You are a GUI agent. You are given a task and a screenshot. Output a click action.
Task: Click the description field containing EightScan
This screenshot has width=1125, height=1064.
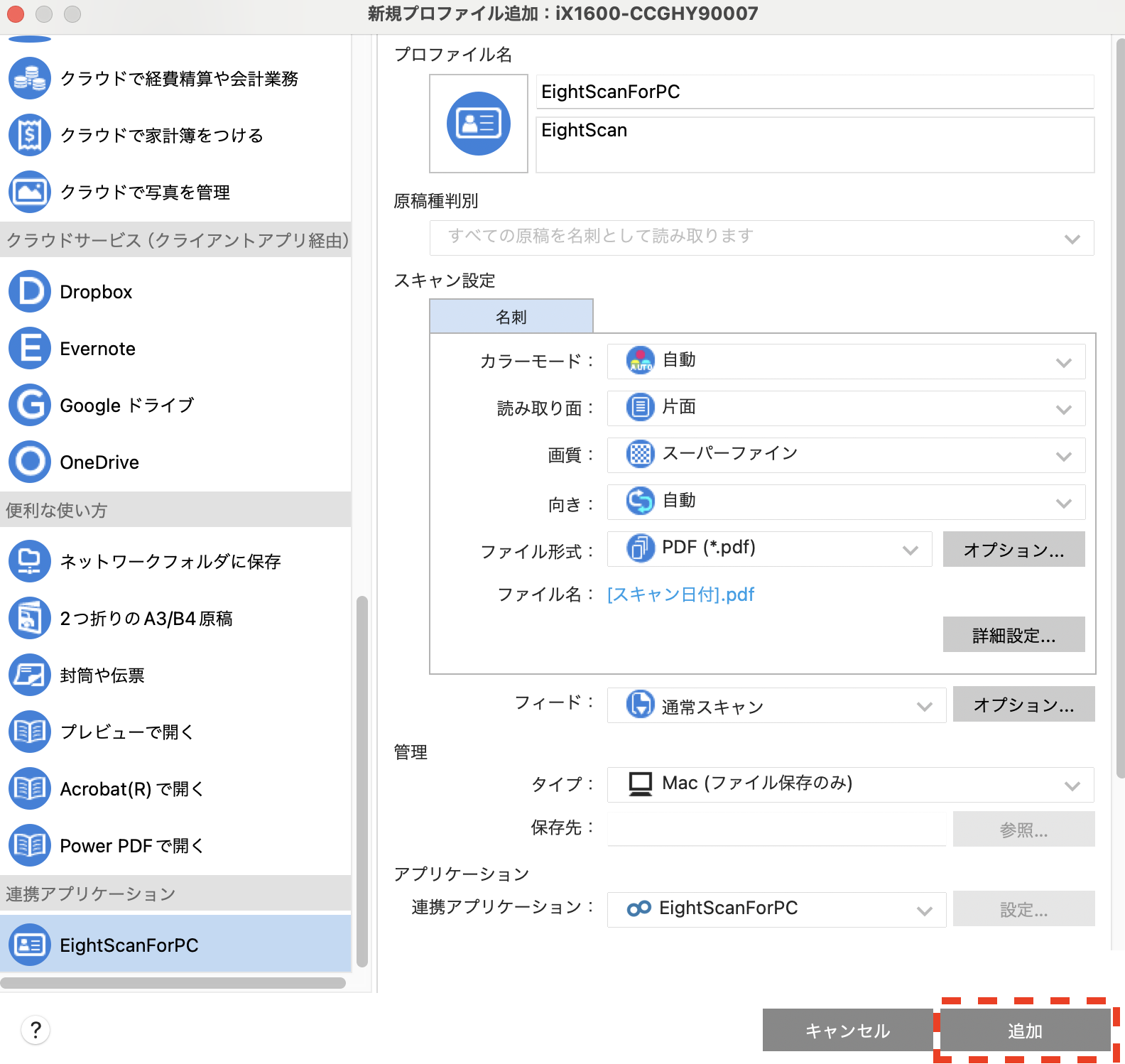pyautogui.click(x=815, y=144)
